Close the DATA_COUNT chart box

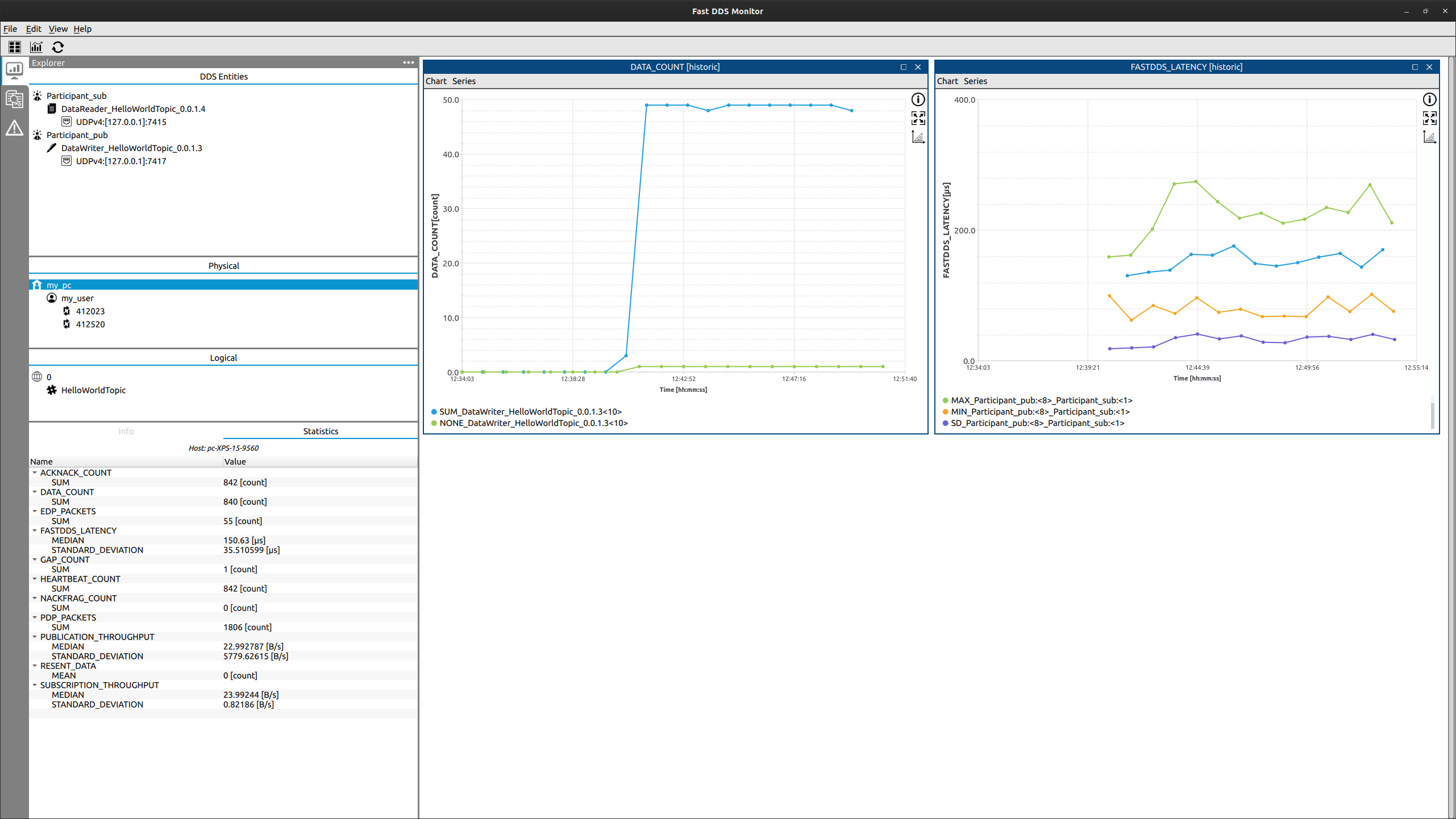coord(918,67)
